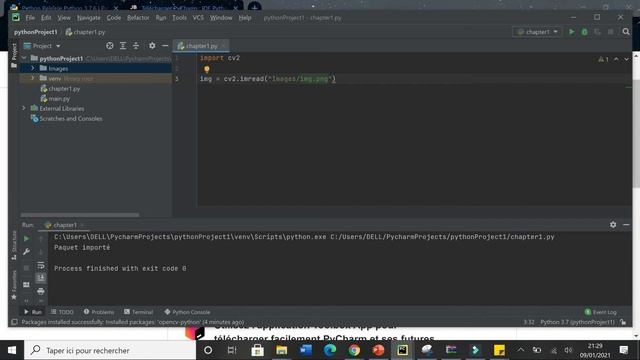Open the Terminal tool window
The width and height of the screenshot is (640, 360).
tap(138, 312)
